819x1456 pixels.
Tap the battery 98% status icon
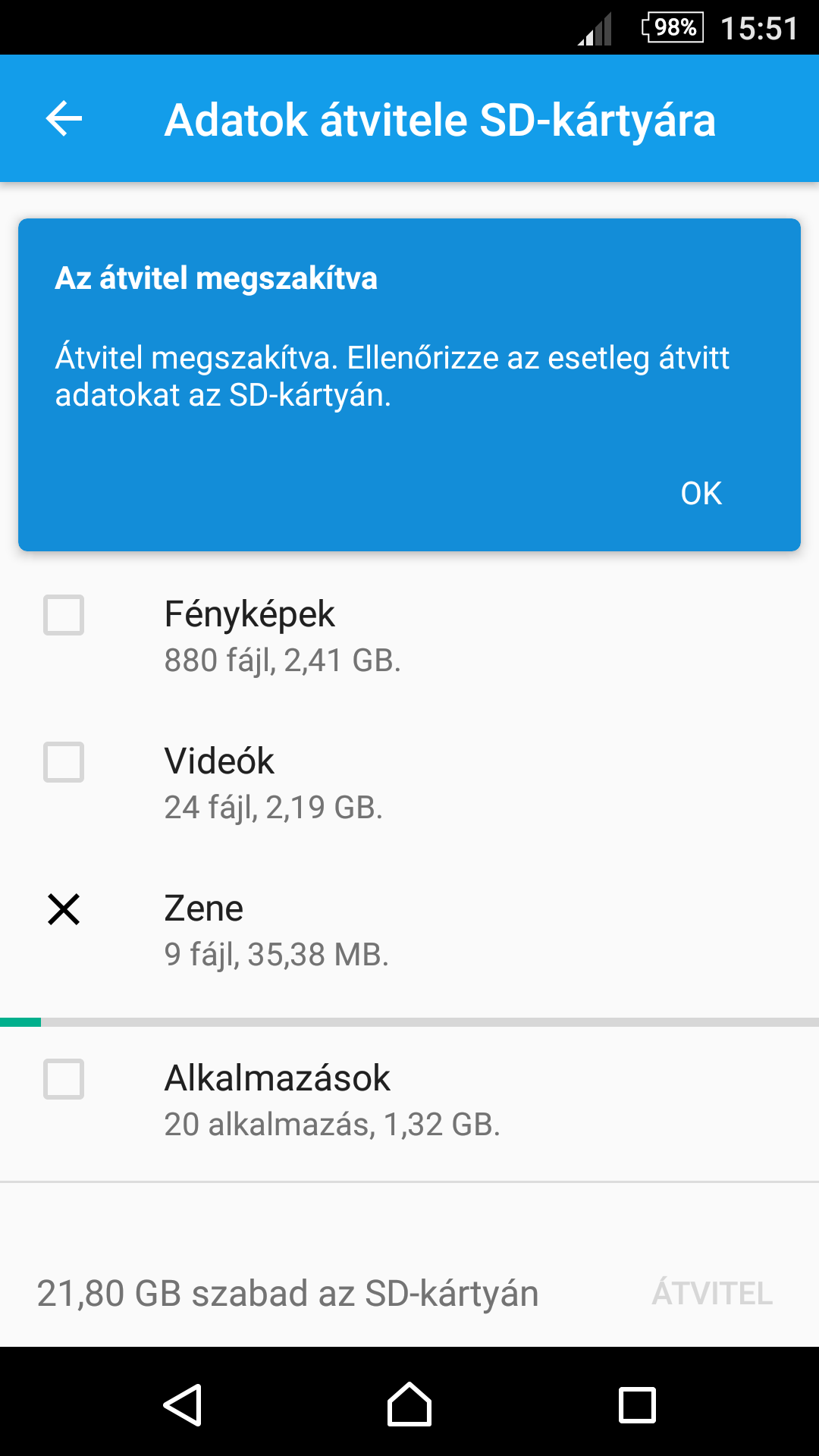(672, 28)
